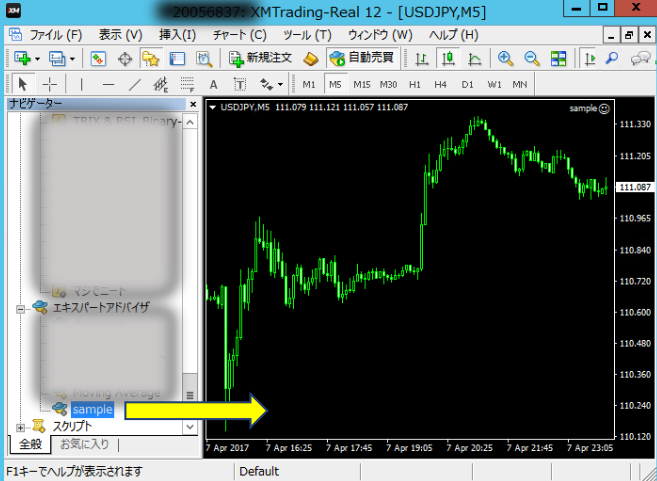
Task: Click the 新規注文 new order button
Action: click(260, 58)
